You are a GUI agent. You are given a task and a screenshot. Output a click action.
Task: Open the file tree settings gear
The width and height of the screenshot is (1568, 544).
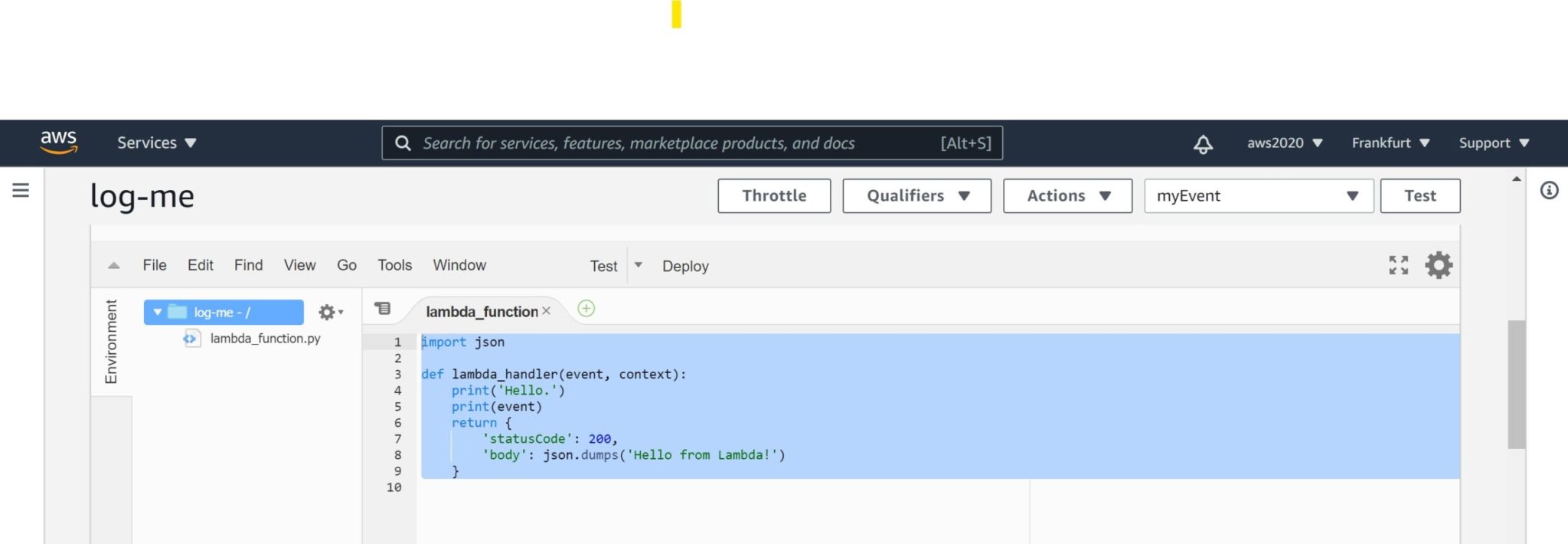click(330, 312)
